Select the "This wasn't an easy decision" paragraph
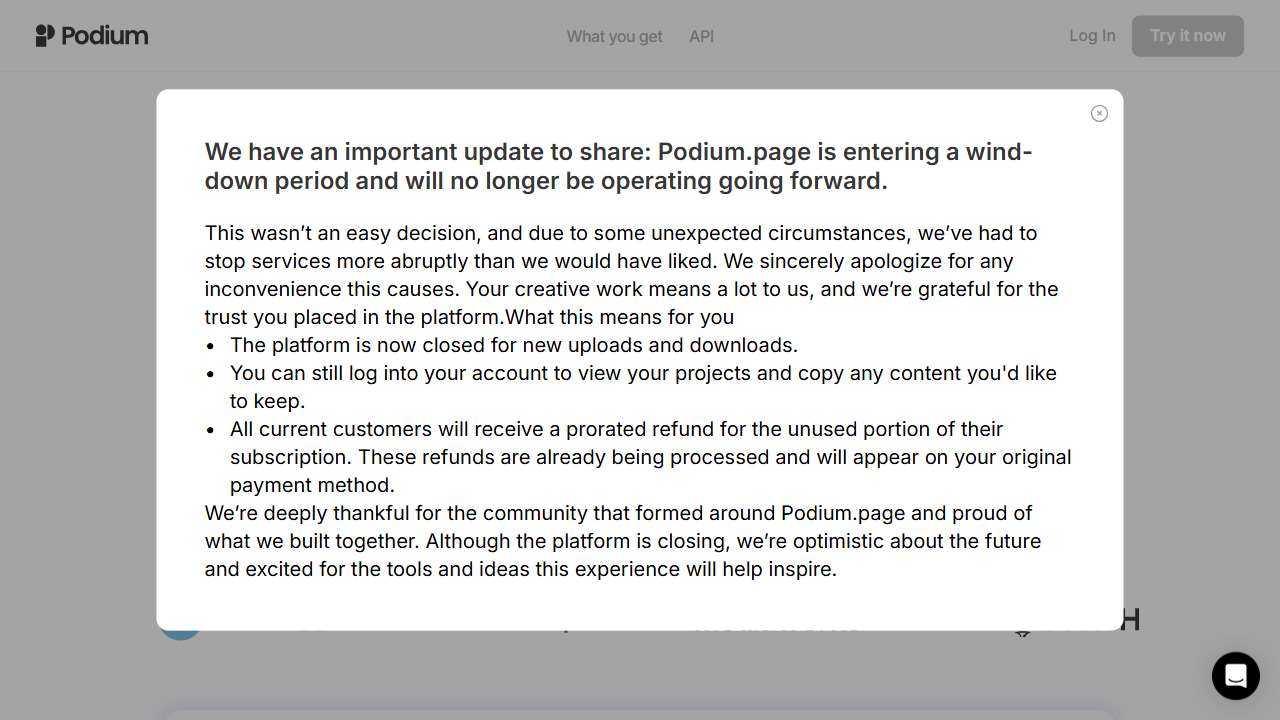The width and height of the screenshot is (1280, 720). coord(630,275)
